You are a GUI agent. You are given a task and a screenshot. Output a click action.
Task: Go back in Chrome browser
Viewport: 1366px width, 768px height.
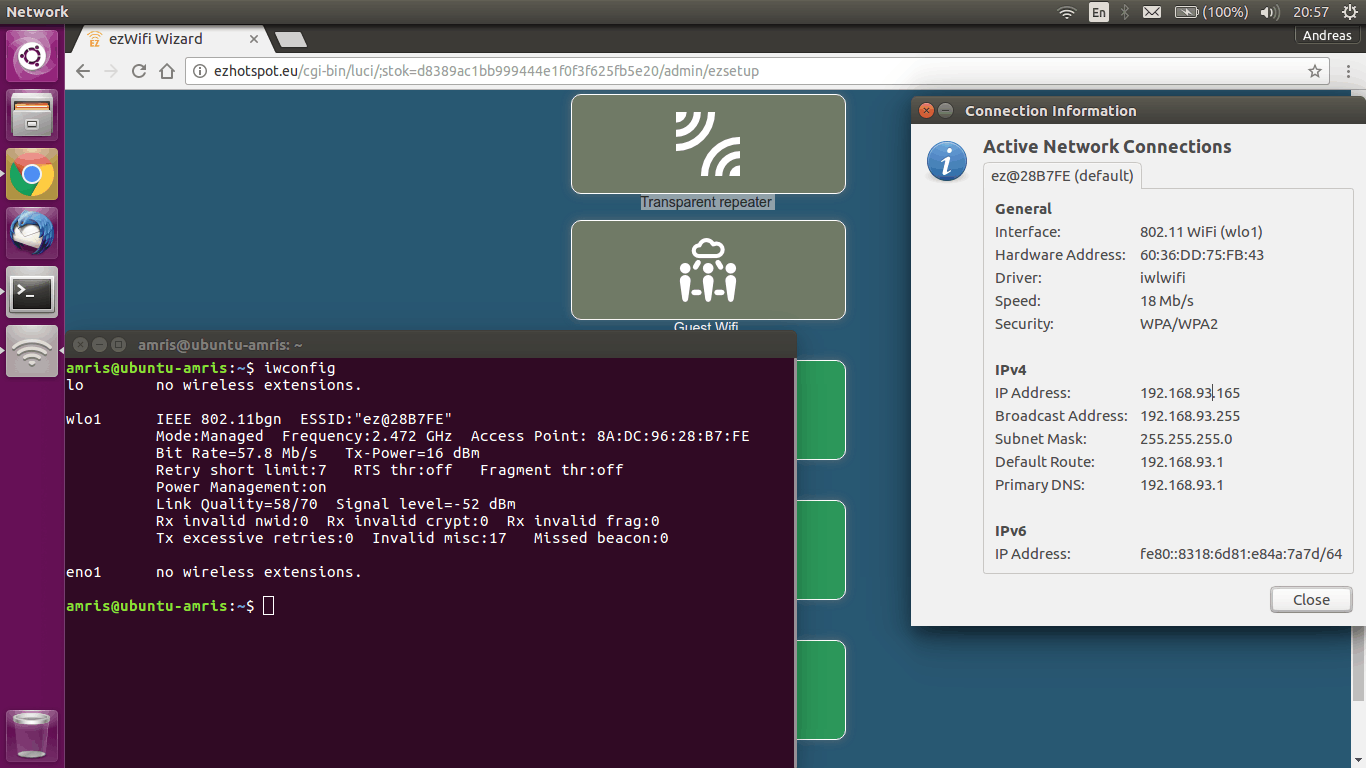[x=83, y=71]
